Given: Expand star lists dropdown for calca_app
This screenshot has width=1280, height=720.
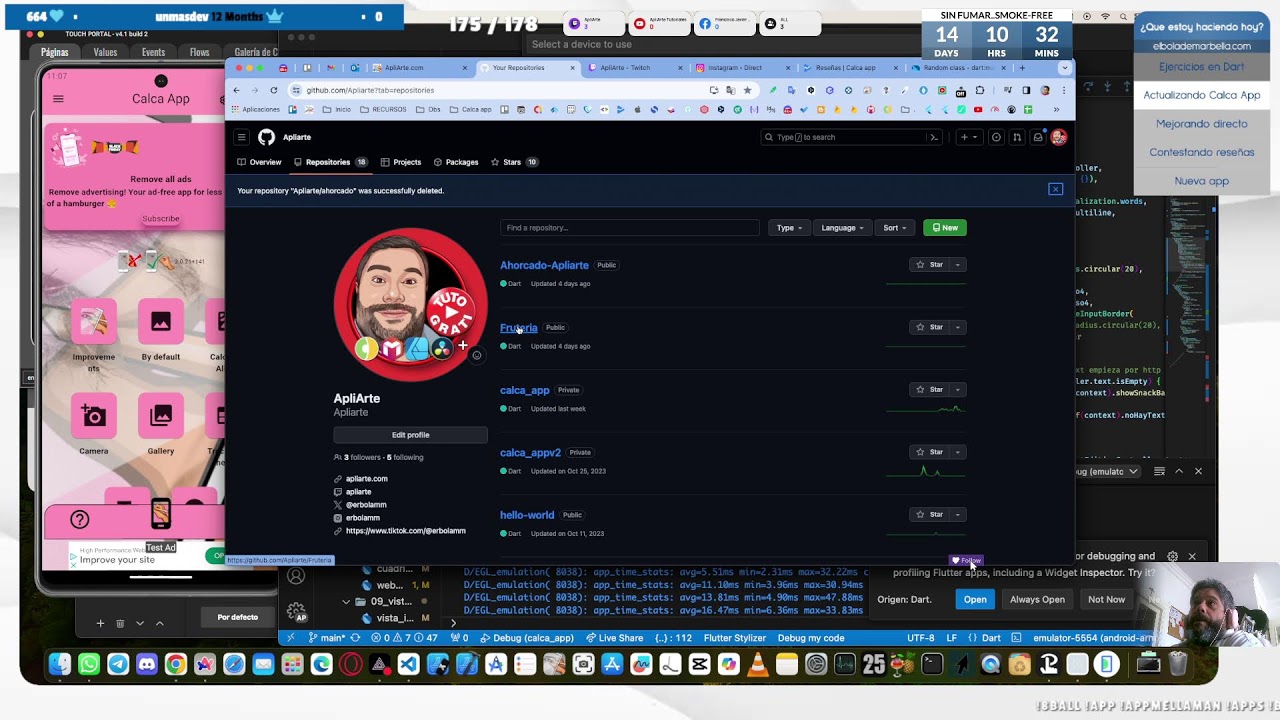Looking at the screenshot, I should 958,390.
